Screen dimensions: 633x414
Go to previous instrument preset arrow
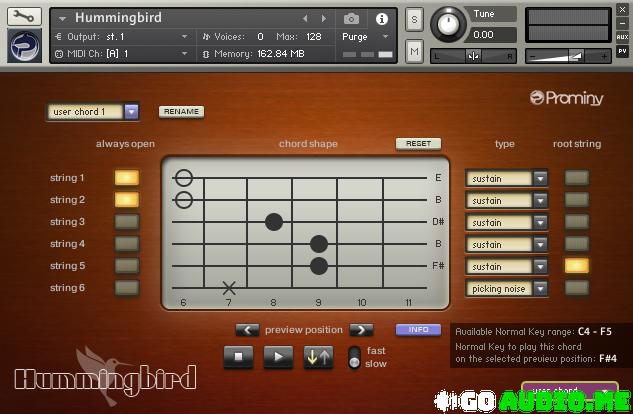click(305, 18)
